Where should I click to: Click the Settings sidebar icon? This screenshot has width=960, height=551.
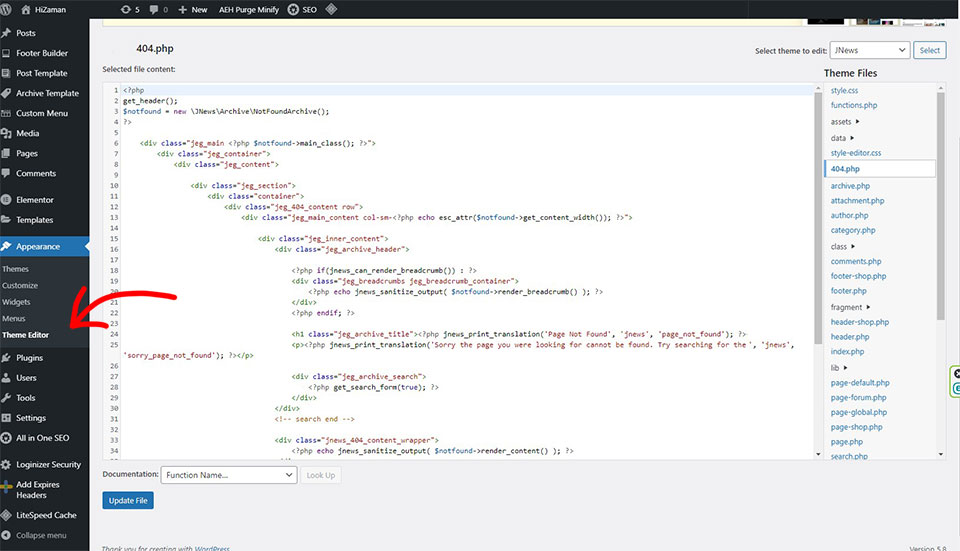tap(6, 418)
